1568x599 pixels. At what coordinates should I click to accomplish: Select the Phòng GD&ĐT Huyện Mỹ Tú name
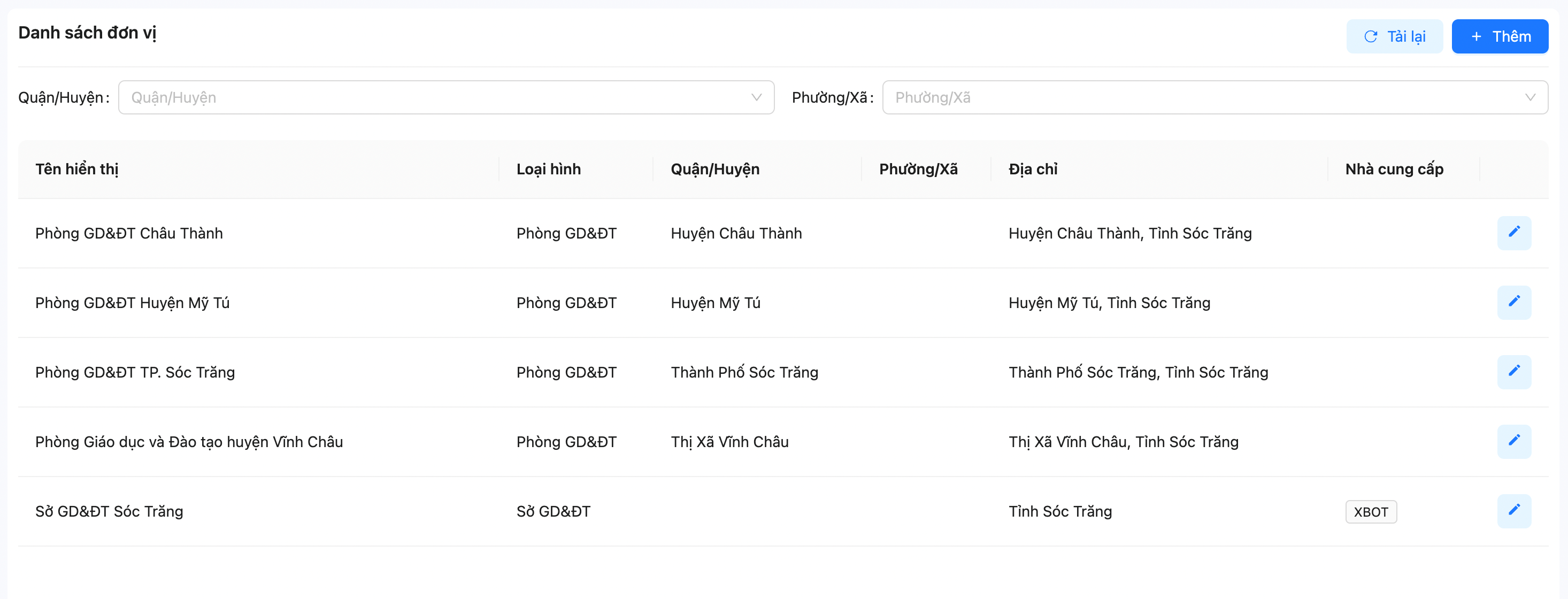132,303
